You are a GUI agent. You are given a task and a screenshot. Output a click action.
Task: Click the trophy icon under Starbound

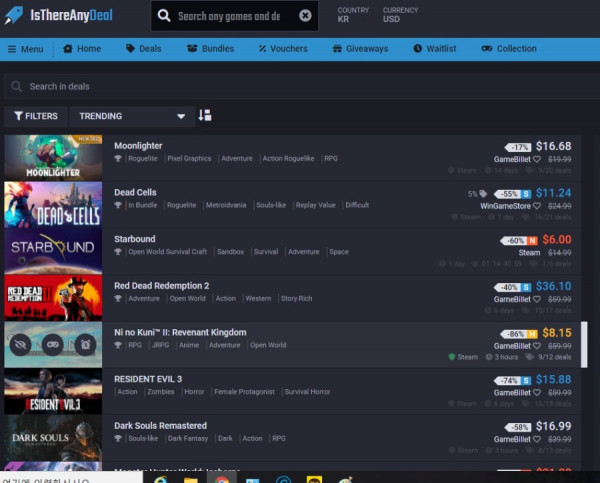118,252
